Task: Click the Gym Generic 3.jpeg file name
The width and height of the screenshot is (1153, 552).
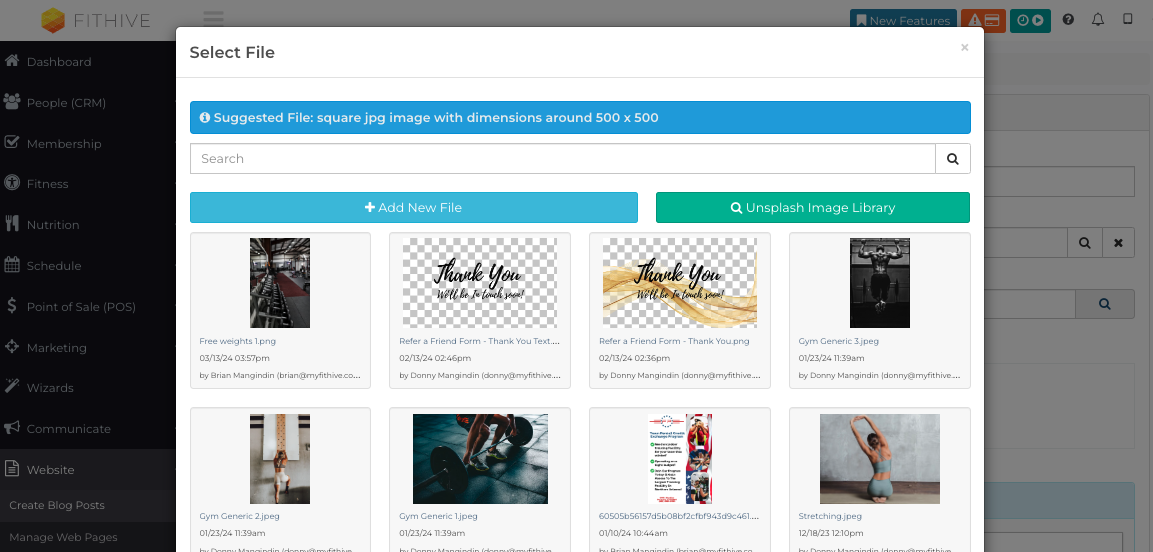Action: [x=838, y=341]
